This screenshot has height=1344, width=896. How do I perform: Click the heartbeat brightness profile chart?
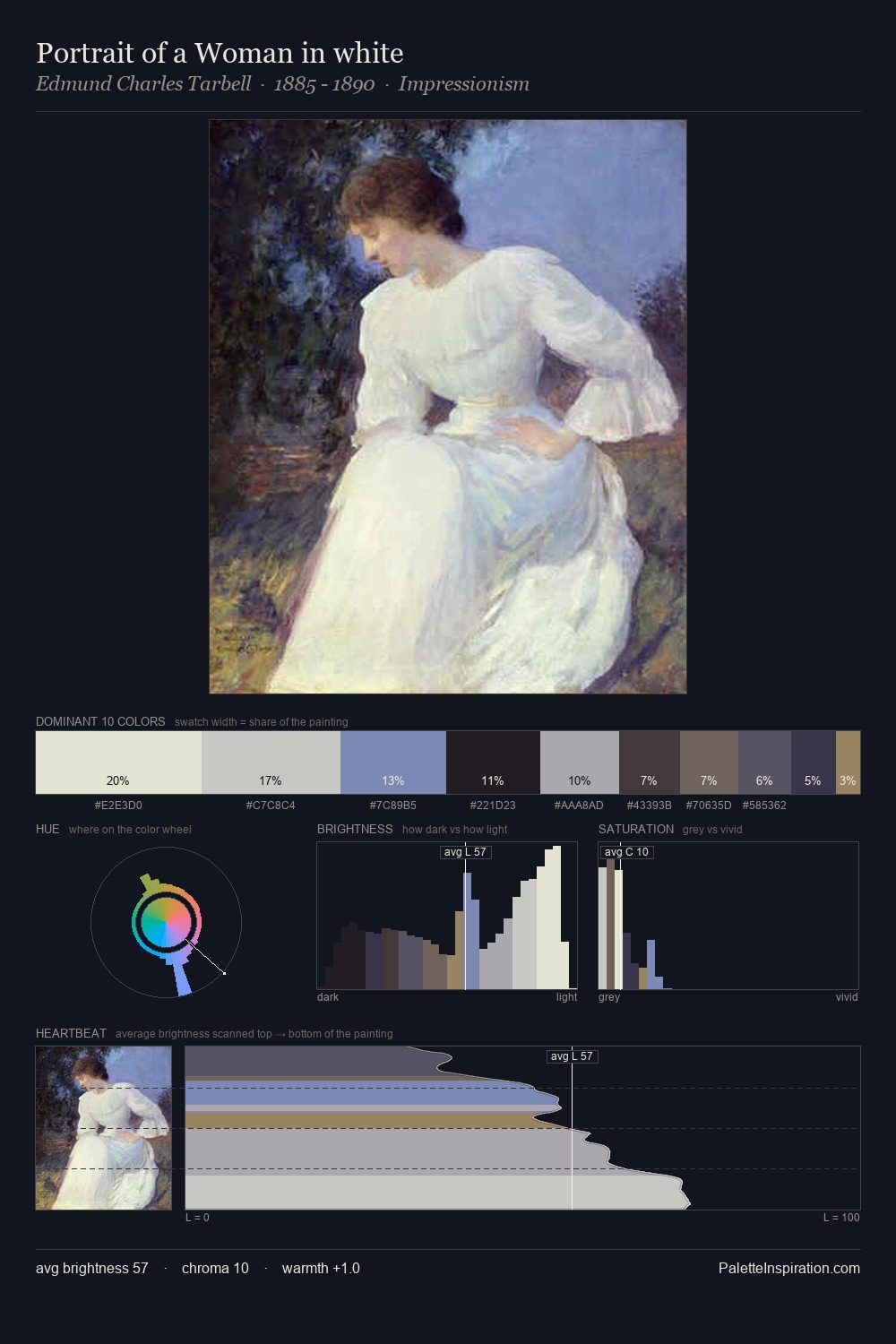point(522,1128)
